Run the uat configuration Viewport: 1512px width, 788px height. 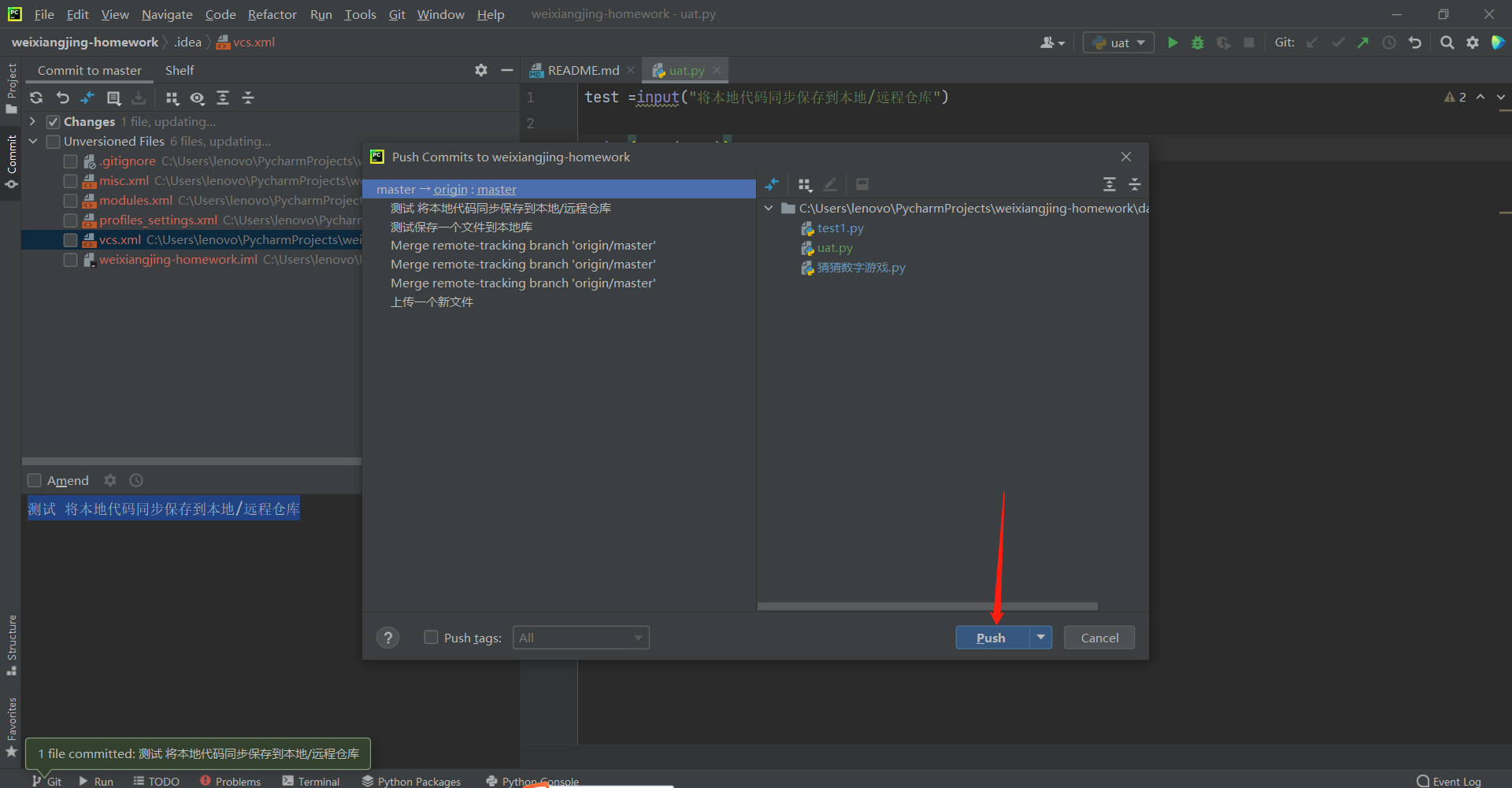[x=1173, y=43]
